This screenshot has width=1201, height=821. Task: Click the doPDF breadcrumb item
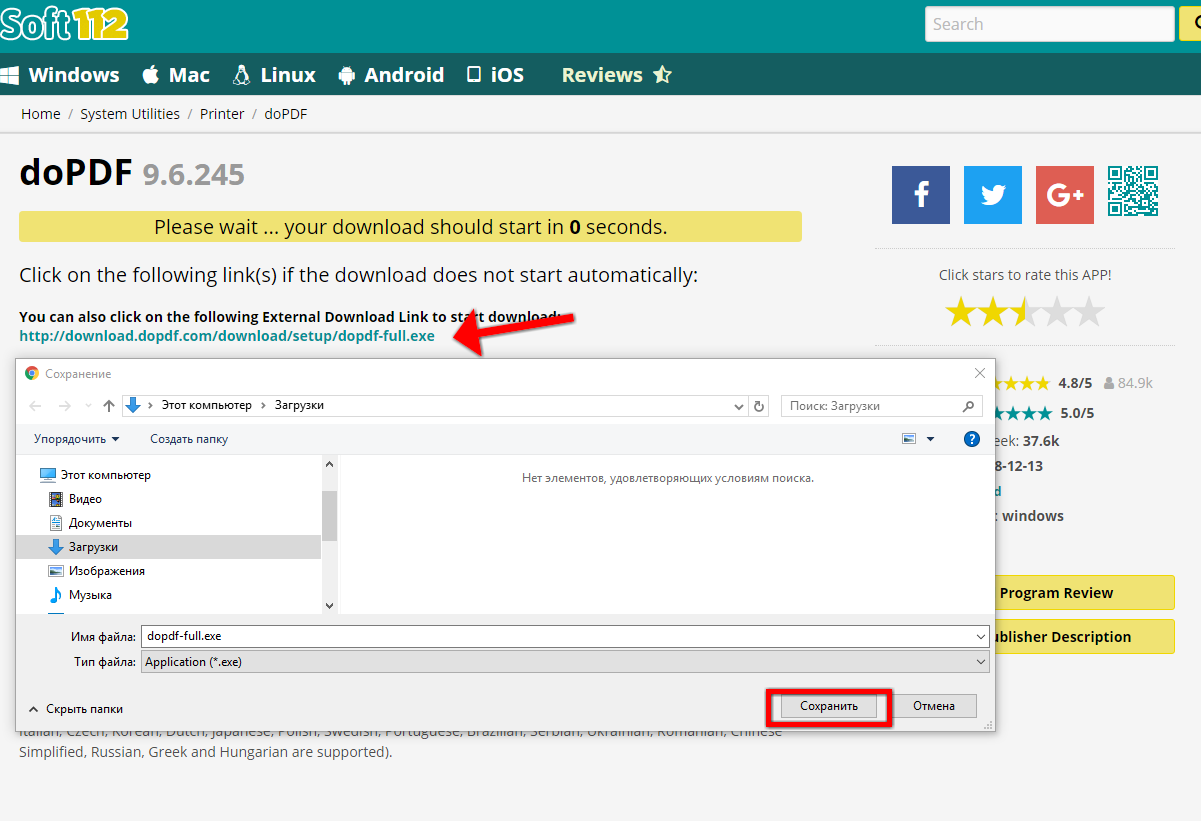(x=286, y=114)
